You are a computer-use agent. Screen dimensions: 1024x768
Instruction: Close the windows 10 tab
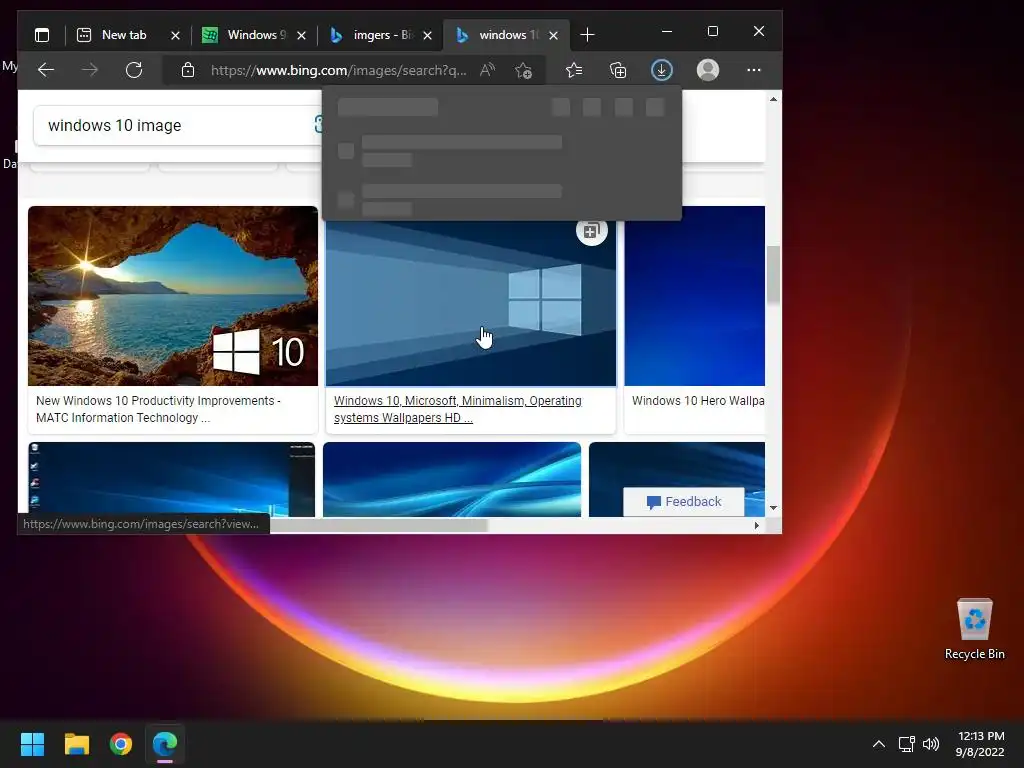553,35
